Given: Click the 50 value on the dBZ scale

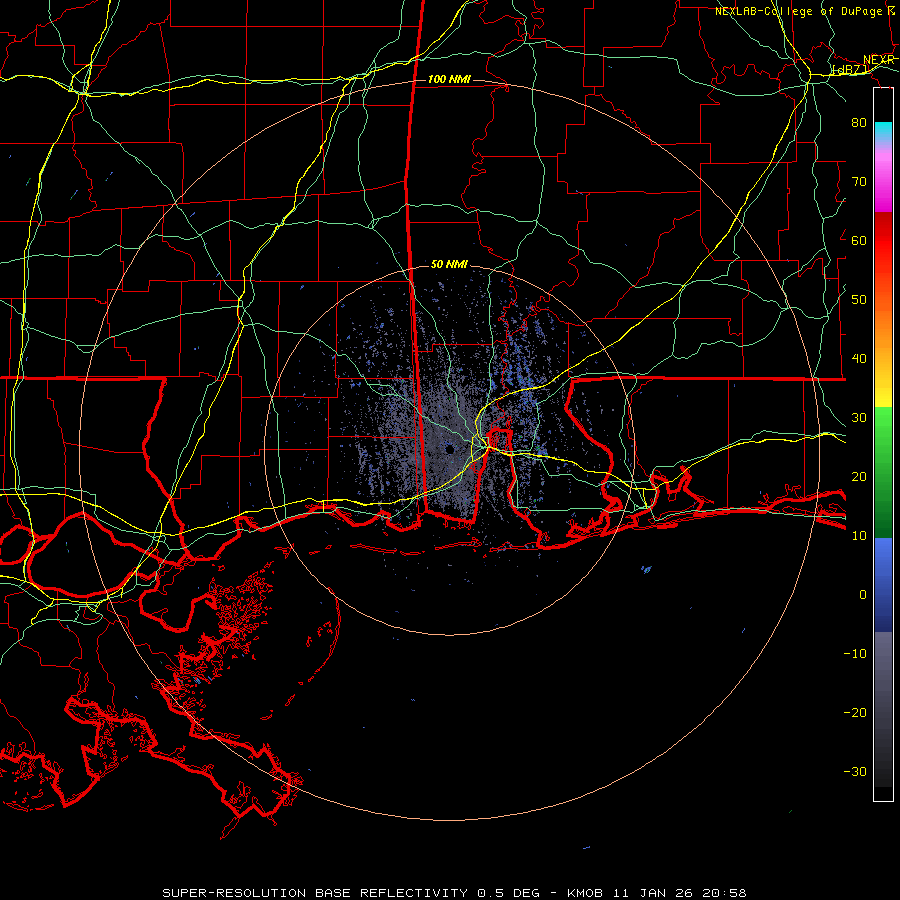Looking at the screenshot, I should pyautogui.click(x=859, y=300).
